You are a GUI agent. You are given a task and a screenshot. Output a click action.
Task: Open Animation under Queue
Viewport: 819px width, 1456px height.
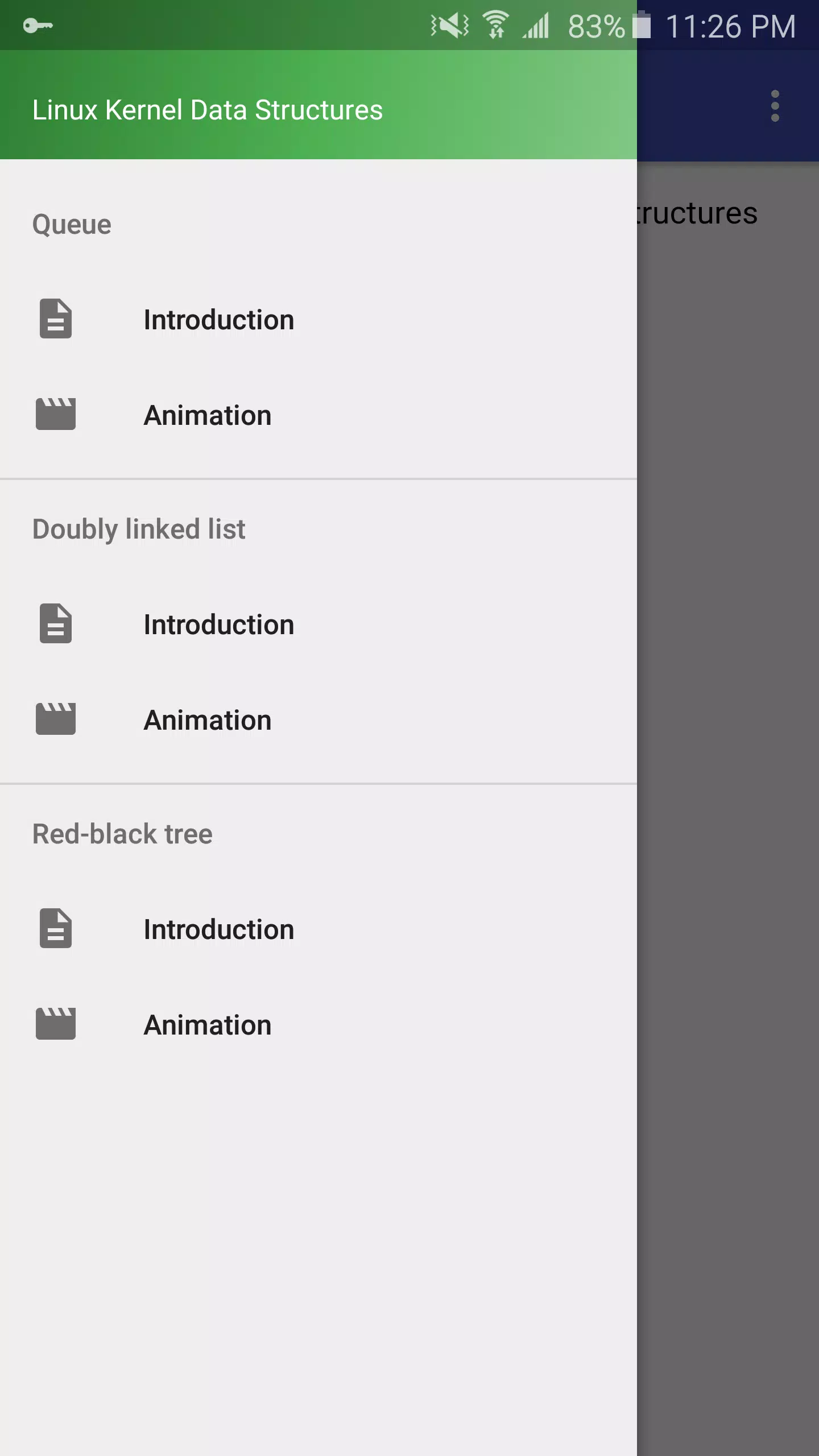coord(318,415)
